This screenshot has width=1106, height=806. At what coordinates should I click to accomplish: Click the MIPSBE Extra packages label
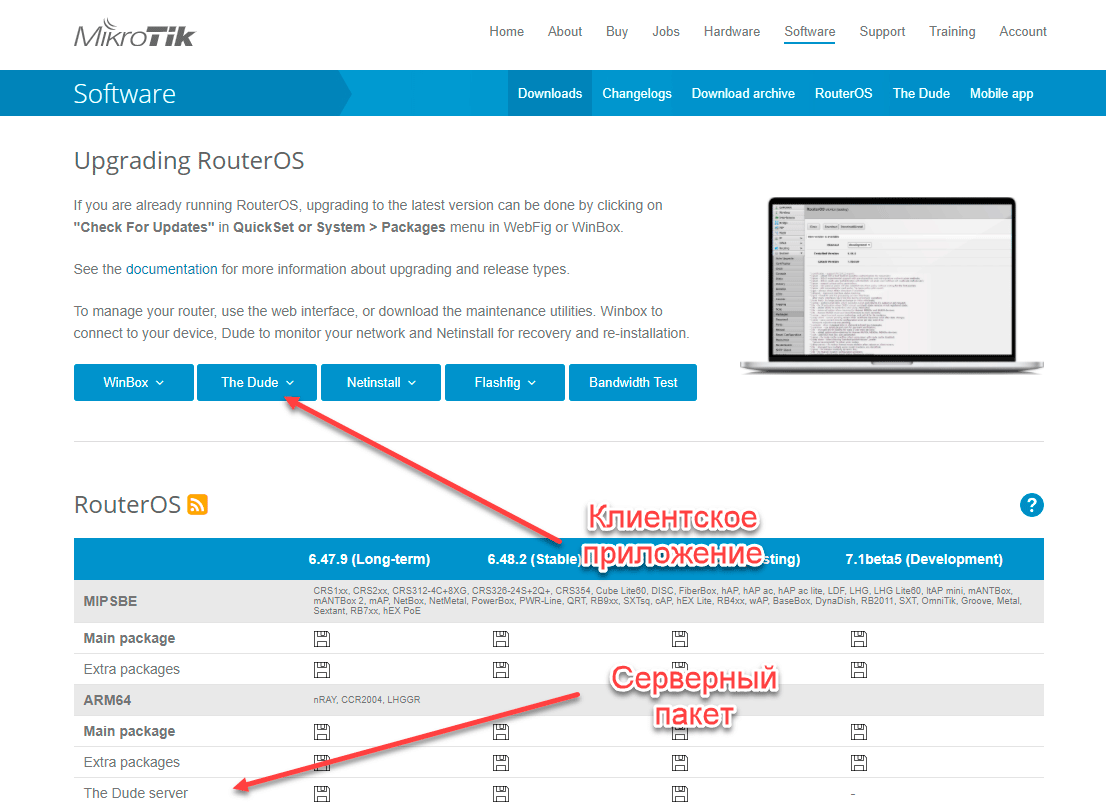[x=131, y=669]
